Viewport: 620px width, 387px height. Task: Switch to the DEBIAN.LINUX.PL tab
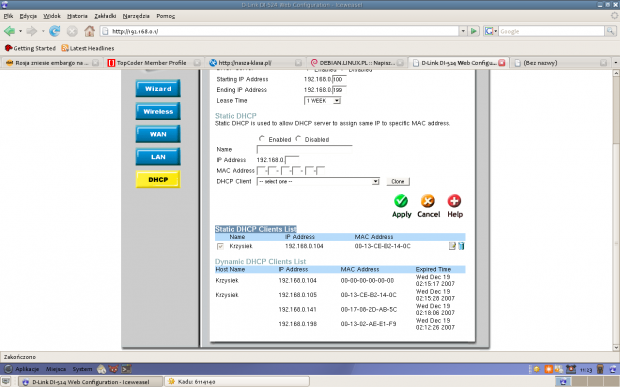coord(357,63)
